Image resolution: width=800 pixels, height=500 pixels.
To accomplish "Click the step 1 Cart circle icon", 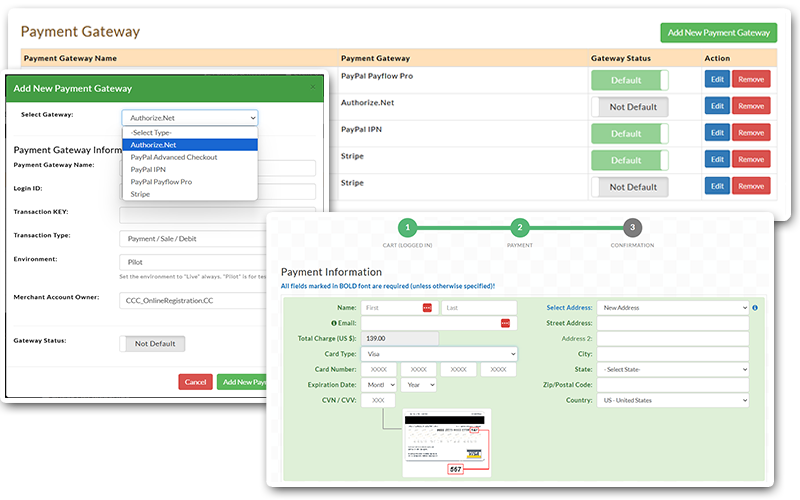I will point(406,227).
